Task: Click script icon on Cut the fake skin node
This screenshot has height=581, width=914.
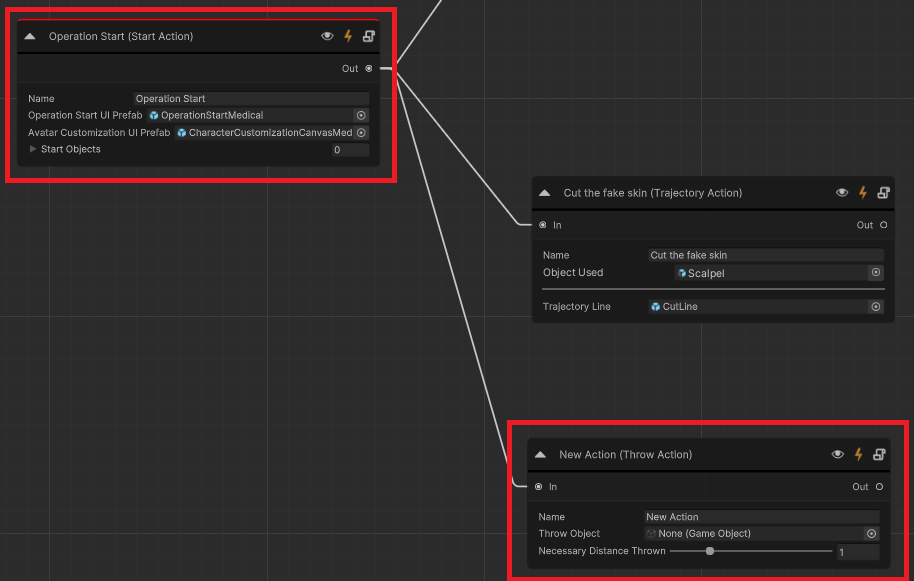Action: [884, 193]
